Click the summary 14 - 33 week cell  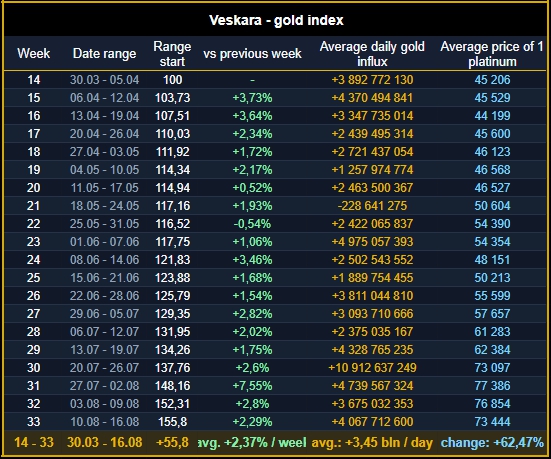point(34,442)
